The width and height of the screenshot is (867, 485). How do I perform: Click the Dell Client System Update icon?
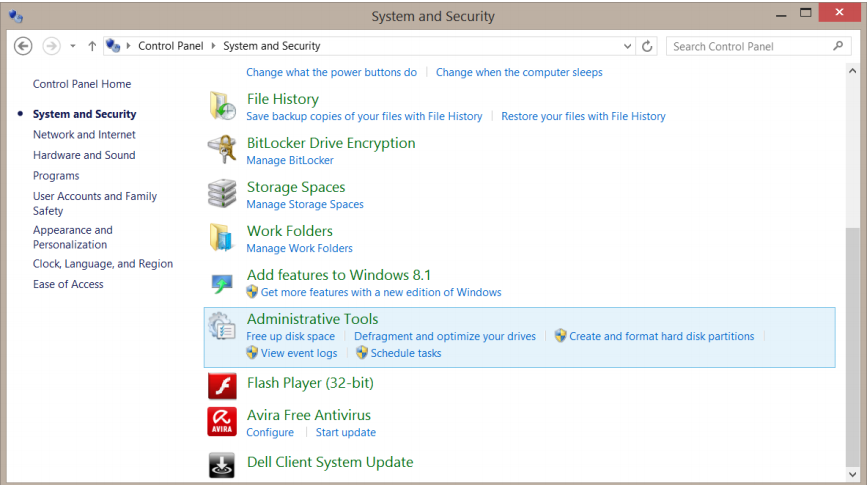click(222, 465)
